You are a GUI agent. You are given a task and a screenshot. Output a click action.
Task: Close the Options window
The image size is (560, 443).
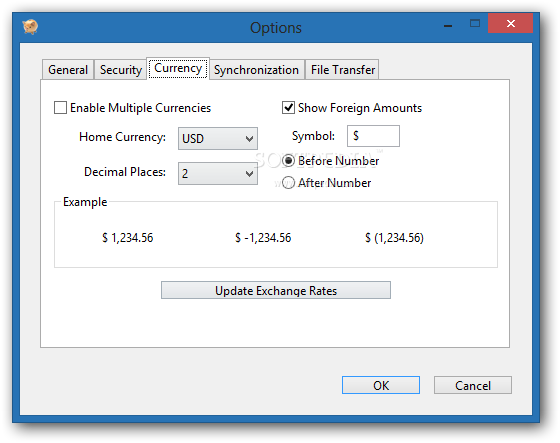point(510,24)
